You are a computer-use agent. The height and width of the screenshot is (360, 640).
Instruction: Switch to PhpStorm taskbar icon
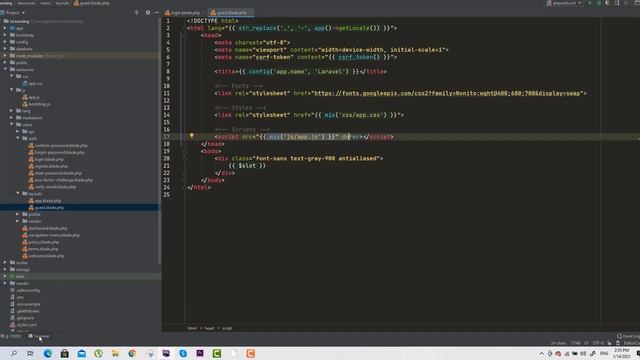(166, 353)
